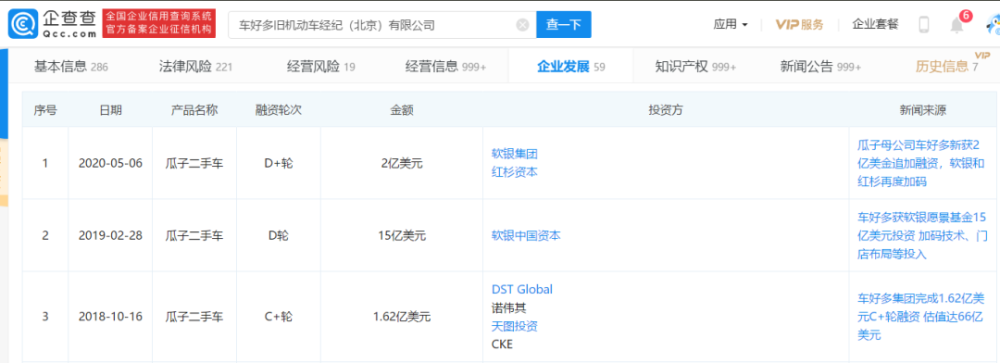Click the VIP服务 crown label
This screenshot has height=363, width=1000.
click(x=799, y=25)
